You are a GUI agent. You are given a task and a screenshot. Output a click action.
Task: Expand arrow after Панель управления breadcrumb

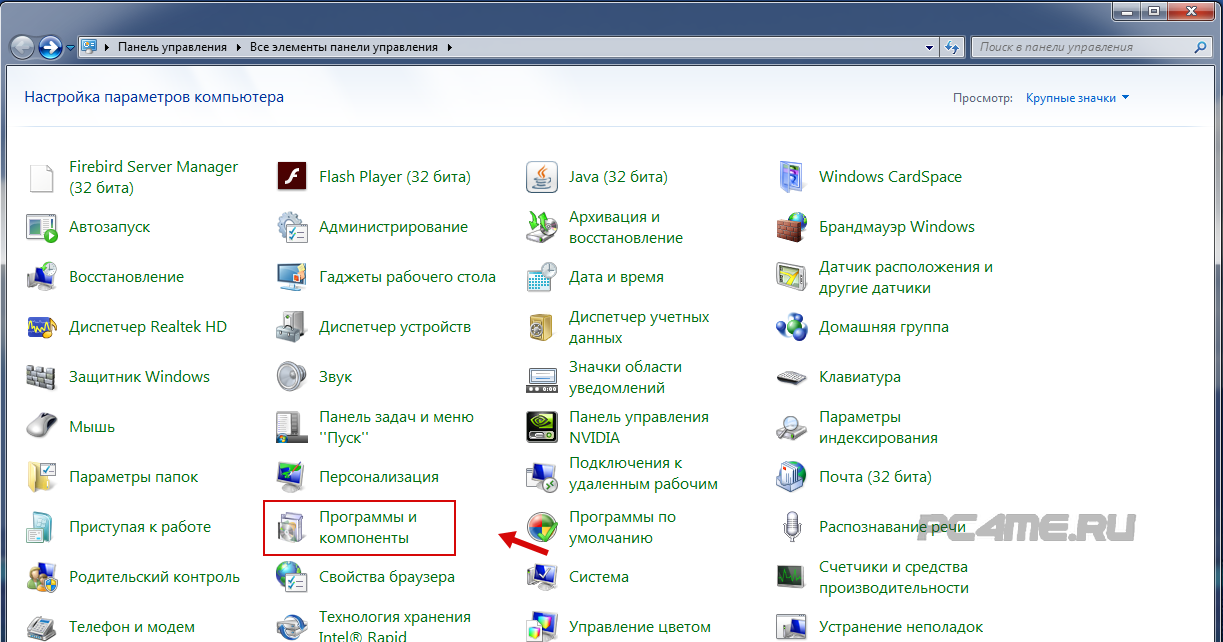click(x=237, y=47)
